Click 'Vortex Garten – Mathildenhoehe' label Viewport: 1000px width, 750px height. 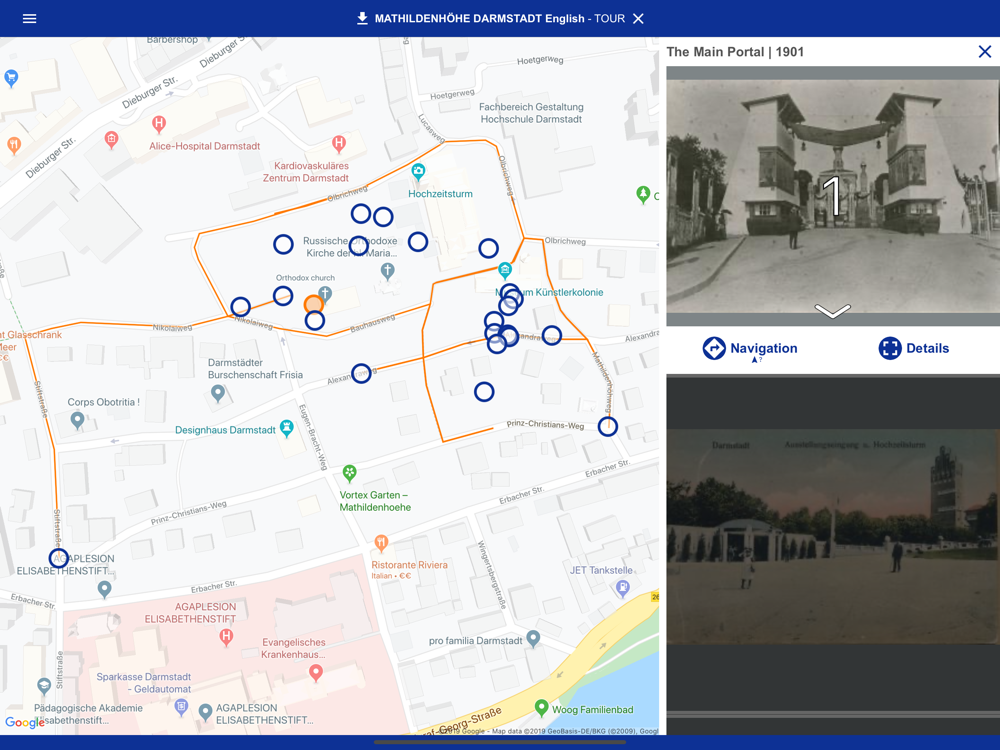(375, 501)
